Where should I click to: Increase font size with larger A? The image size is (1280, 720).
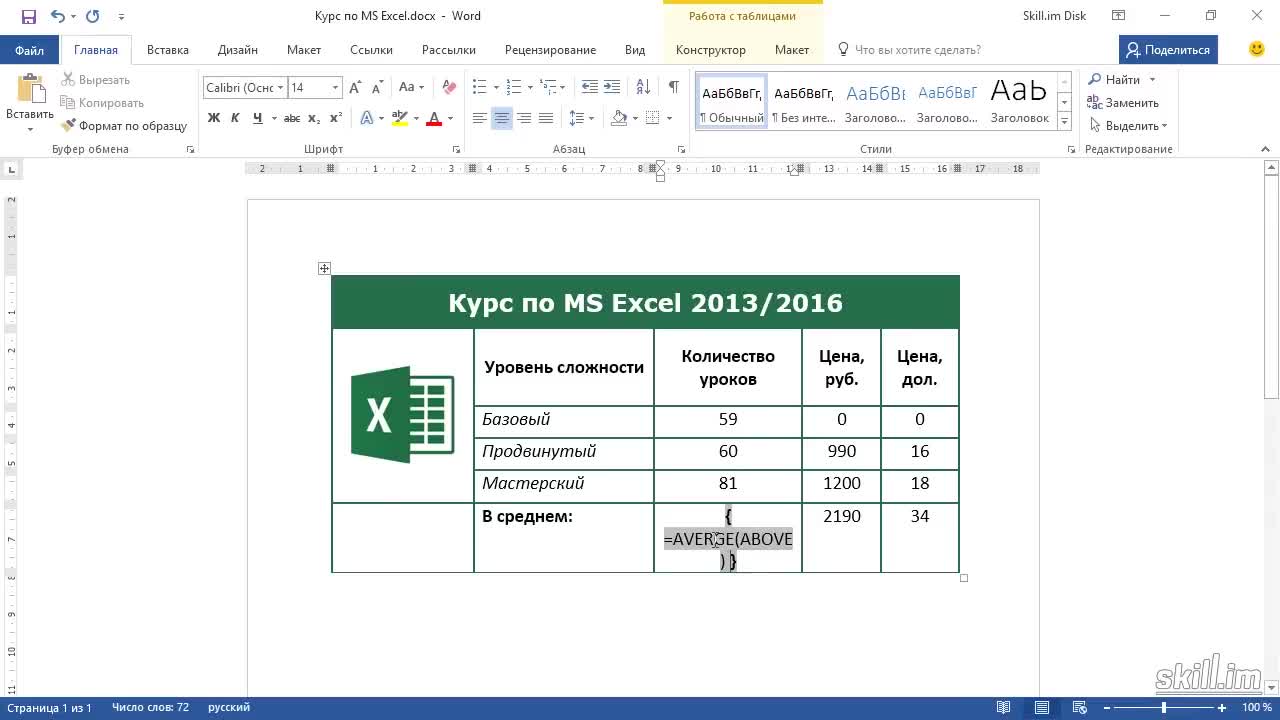[x=357, y=88]
